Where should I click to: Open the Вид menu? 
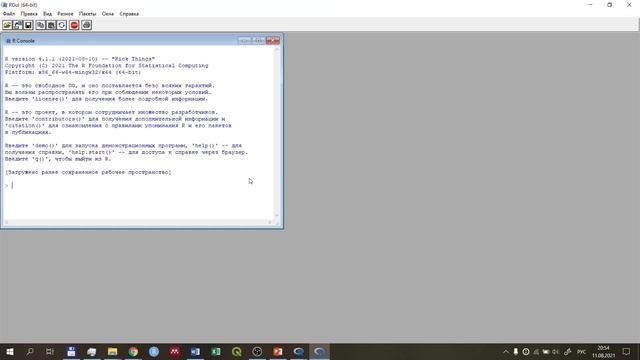47,14
